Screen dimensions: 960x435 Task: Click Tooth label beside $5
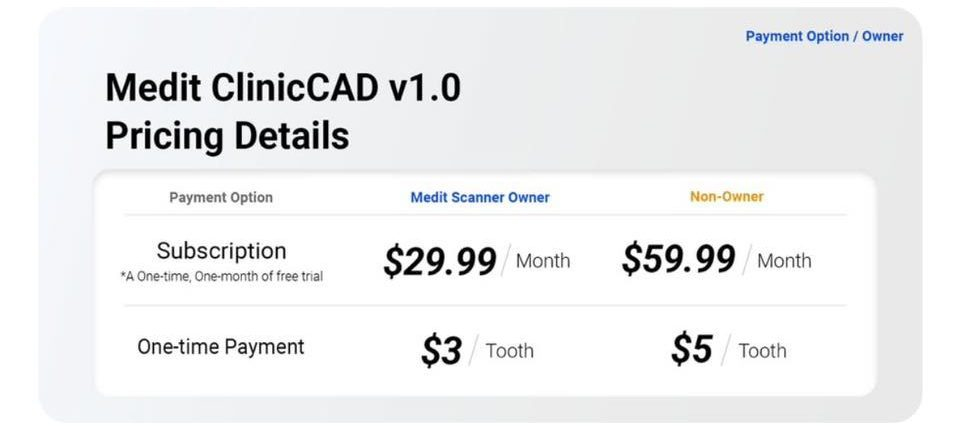tap(762, 351)
